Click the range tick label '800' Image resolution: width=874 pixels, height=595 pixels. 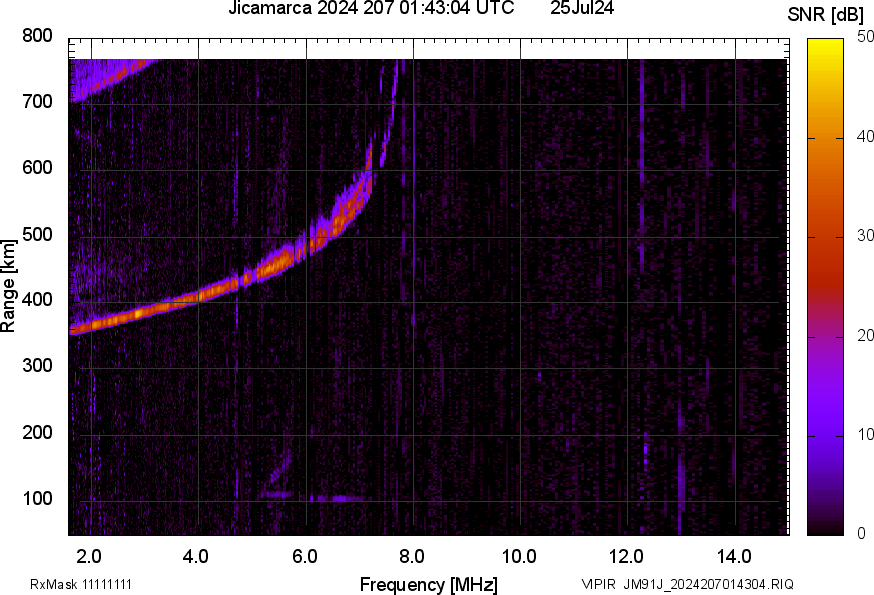(37, 36)
